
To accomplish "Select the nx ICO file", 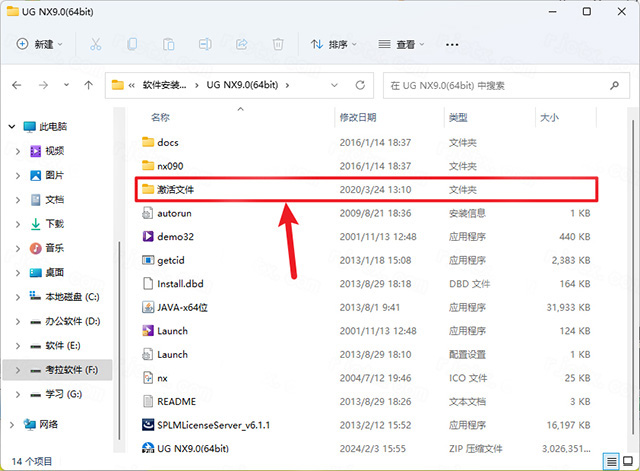I will point(155,378).
